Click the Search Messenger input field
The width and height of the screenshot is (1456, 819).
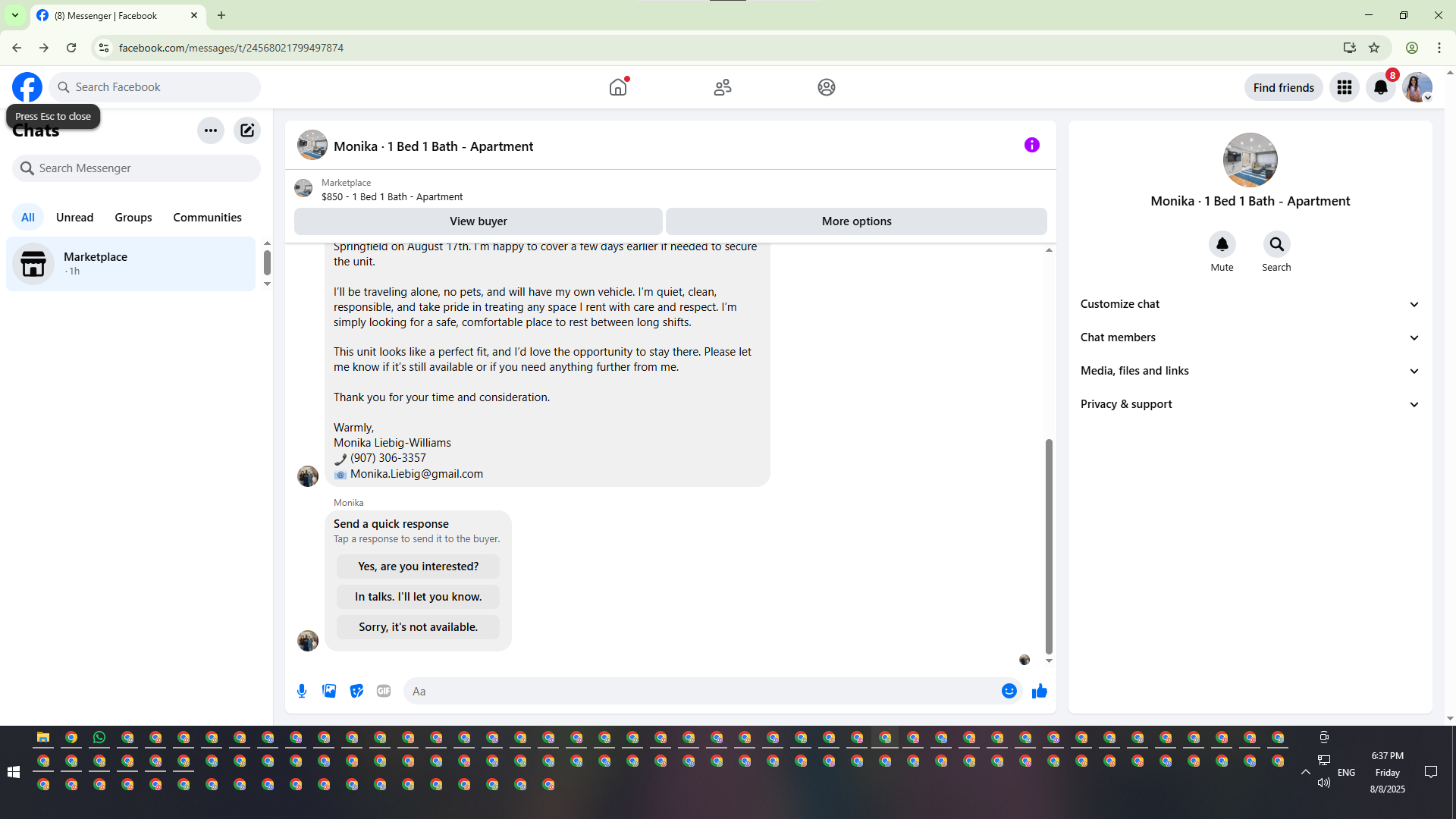(136, 168)
